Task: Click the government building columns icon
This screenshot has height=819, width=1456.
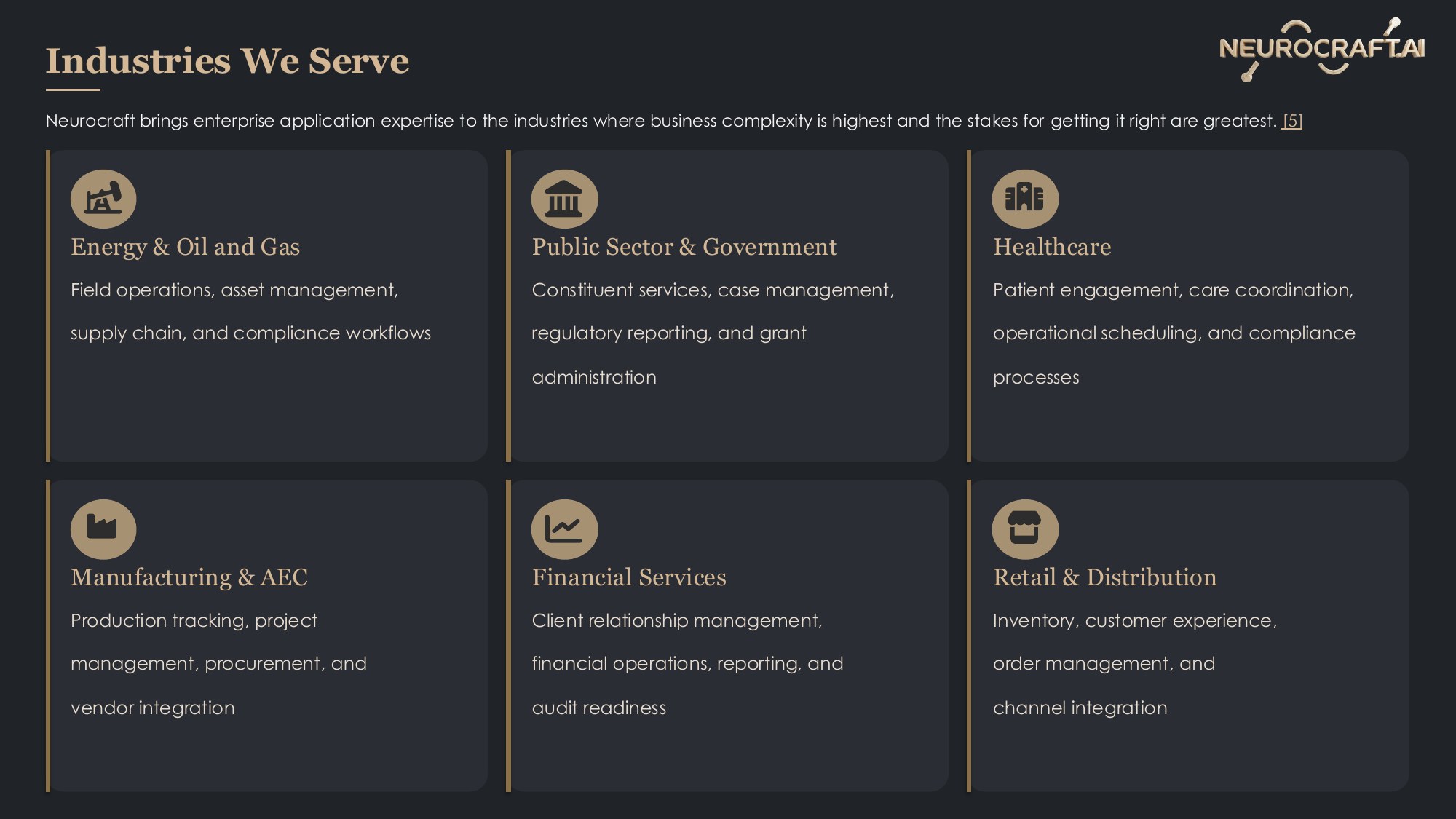Action: tap(564, 199)
